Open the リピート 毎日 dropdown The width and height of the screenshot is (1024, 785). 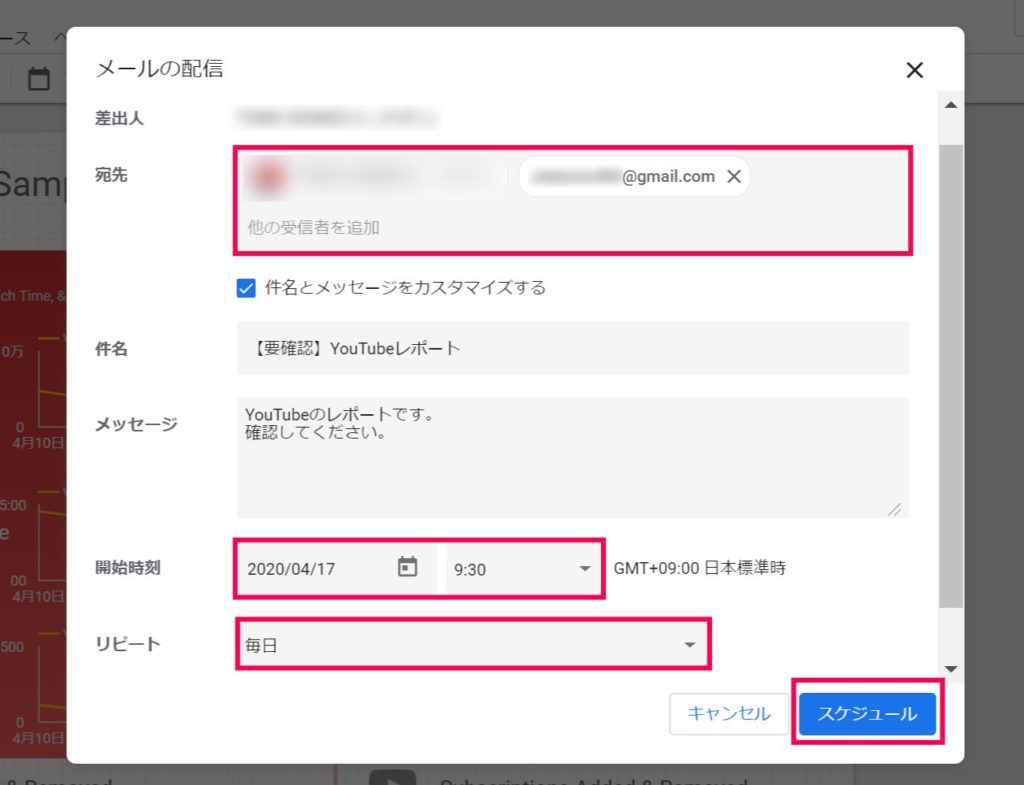(472, 645)
